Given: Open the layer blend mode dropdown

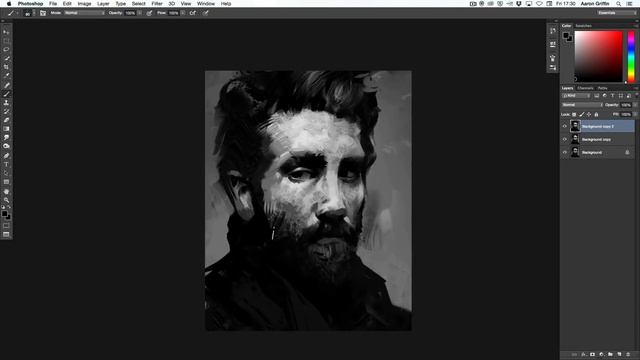Looking at the screenshot, I should (x=582, y=105).
